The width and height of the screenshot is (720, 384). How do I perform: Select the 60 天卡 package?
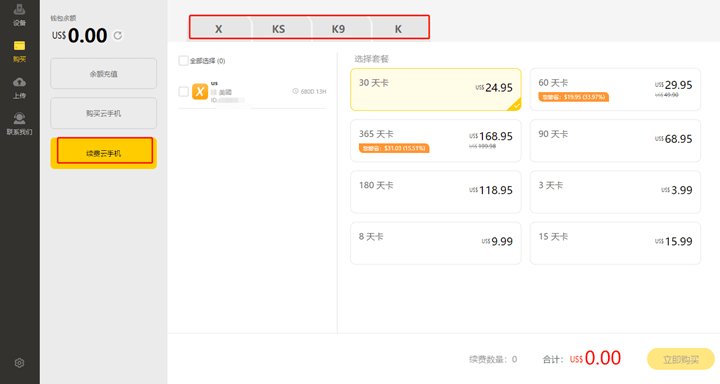[615, 90]
